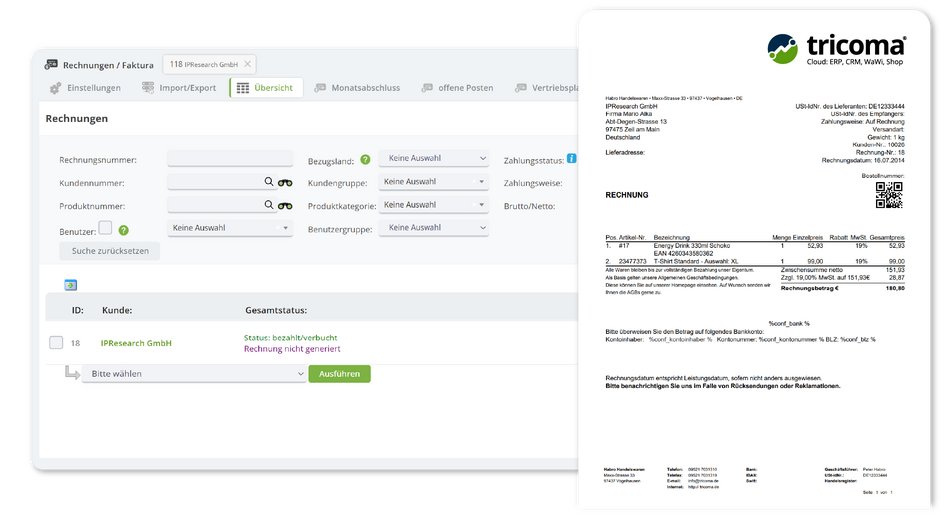Focus the Rechnungsnummer input field
The height and width of the screenshot is (519, 950).
(x=230, y=159)
